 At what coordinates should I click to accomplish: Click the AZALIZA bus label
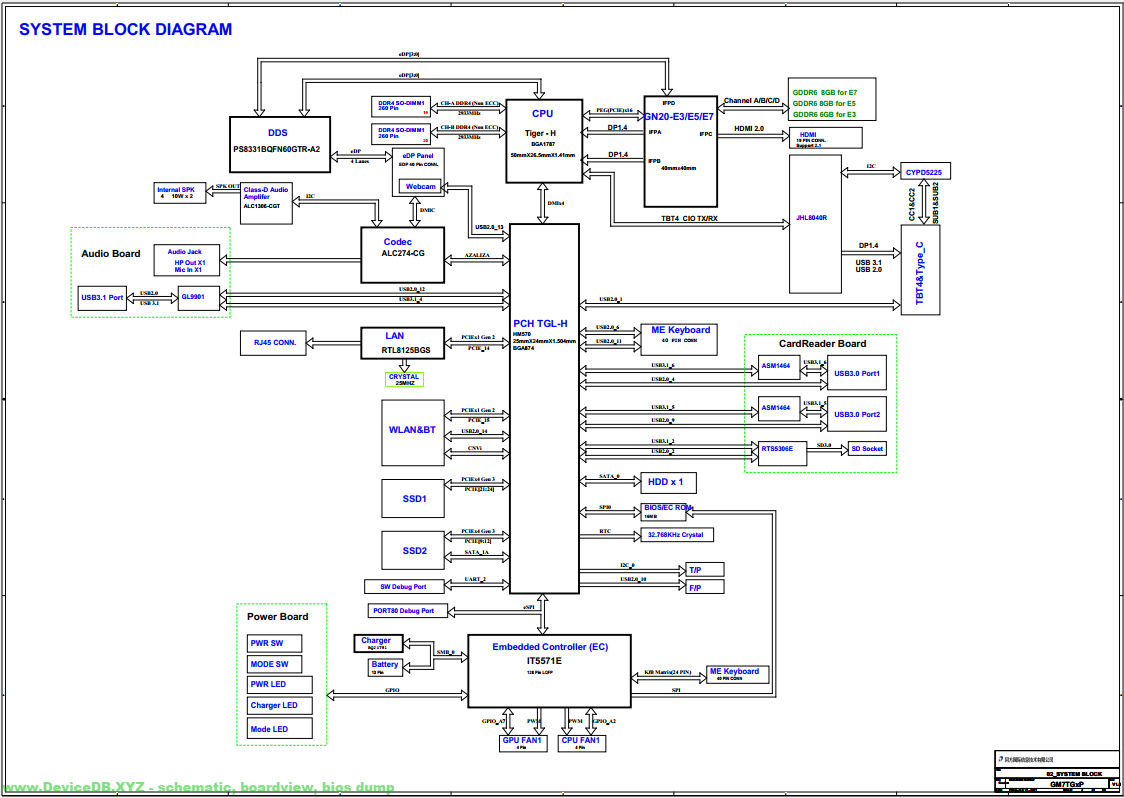(x=477, y=255)
